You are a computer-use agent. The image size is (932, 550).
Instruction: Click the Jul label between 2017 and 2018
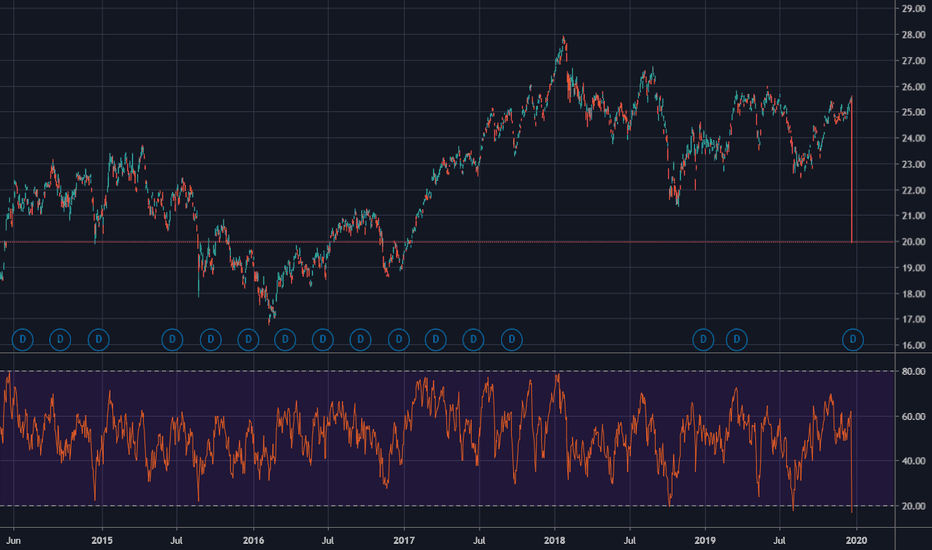[x=478, y=540]
